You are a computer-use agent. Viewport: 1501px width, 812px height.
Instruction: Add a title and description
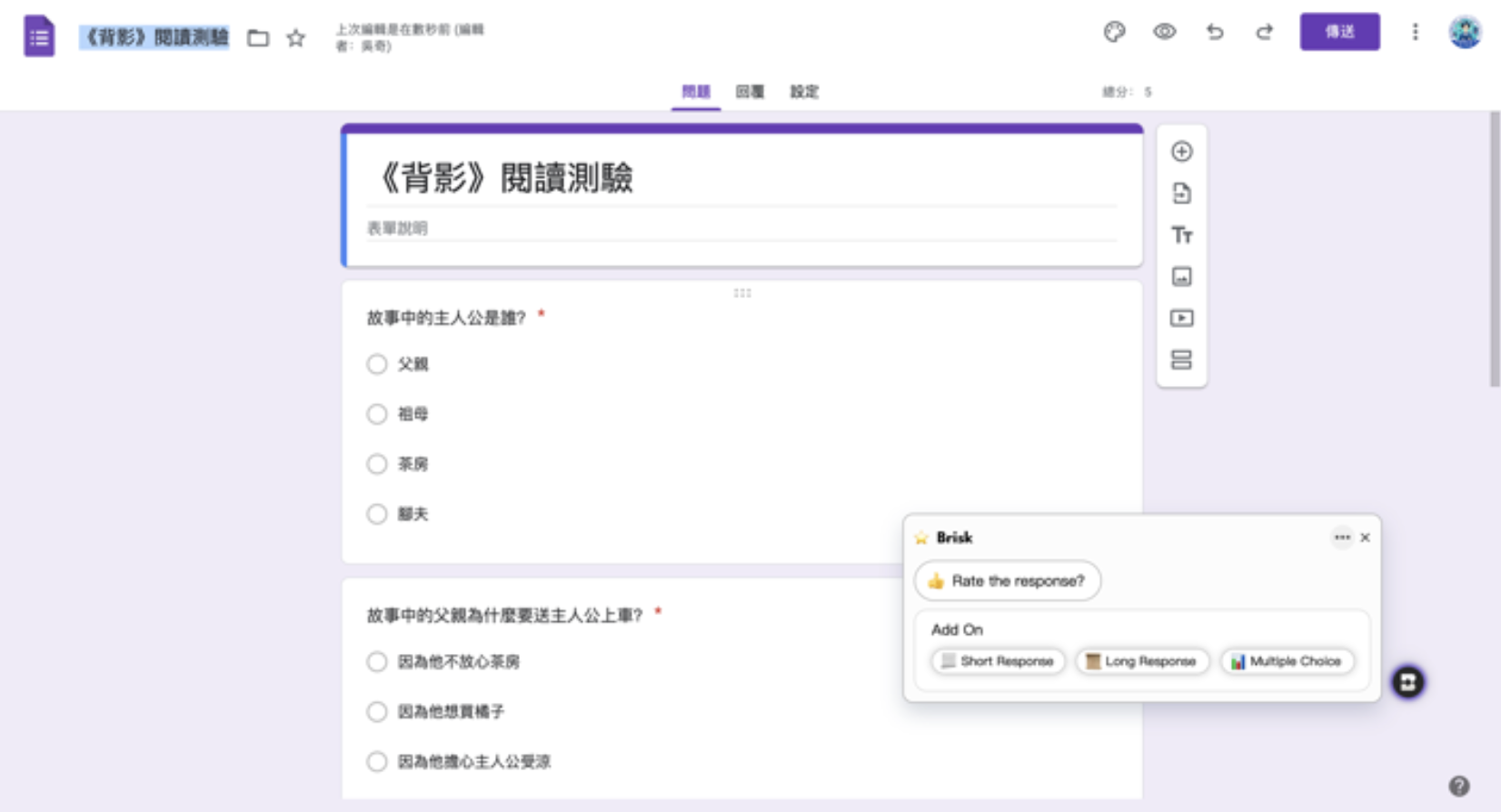[1181, 235]
